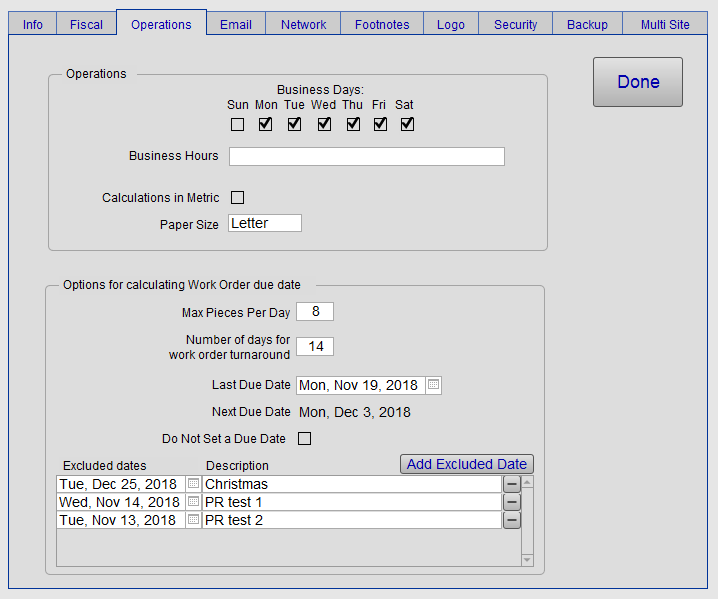
Task: Open calendar picker for Last Due Date
Action: [x=433, y=385]
